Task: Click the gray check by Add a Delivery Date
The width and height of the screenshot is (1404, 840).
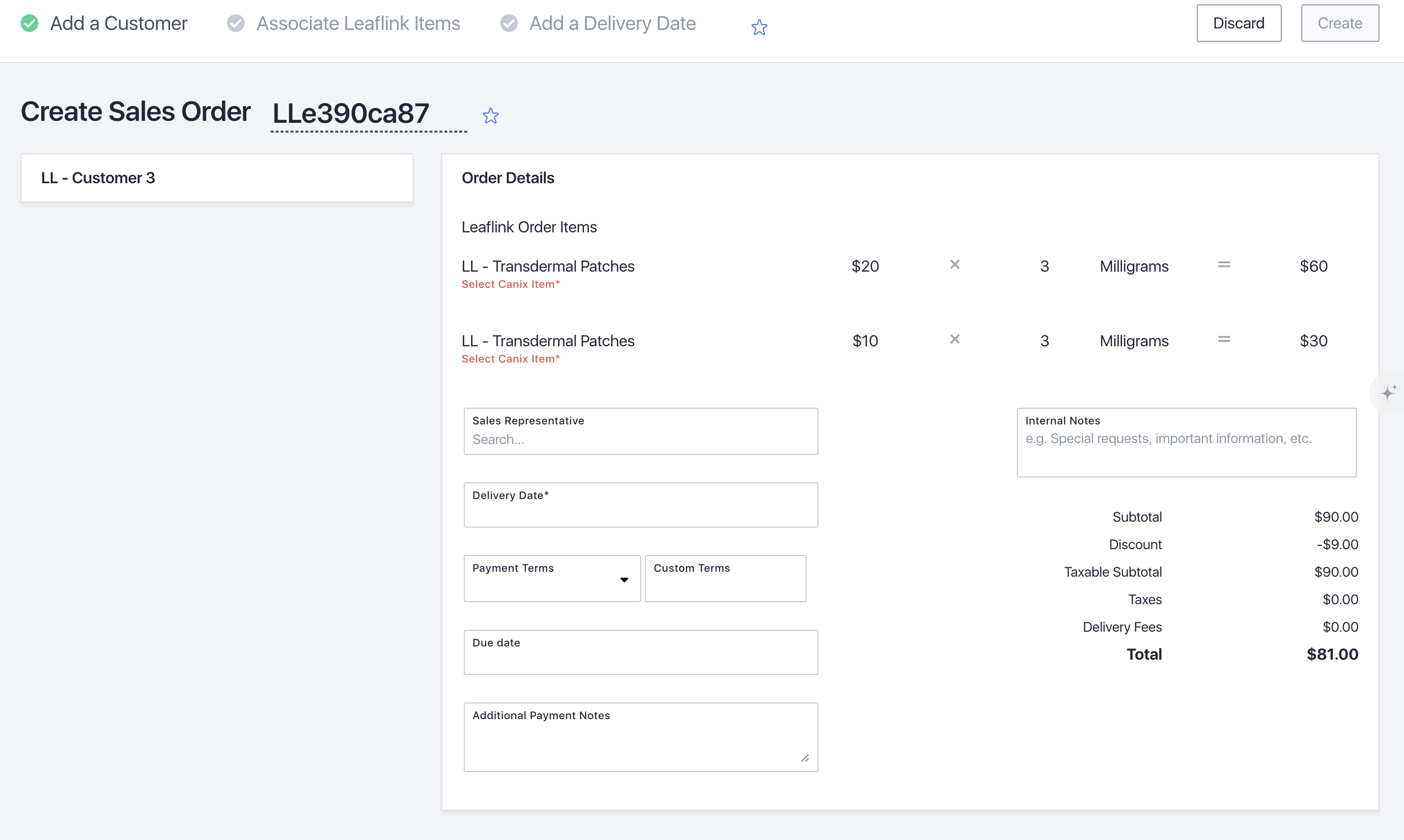Action: [x=509, y=23]
